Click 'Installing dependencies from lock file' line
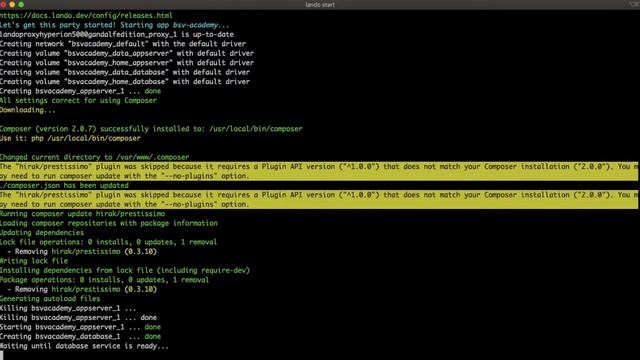The width and height of the screenshot is (640, 360). point(125,270)
